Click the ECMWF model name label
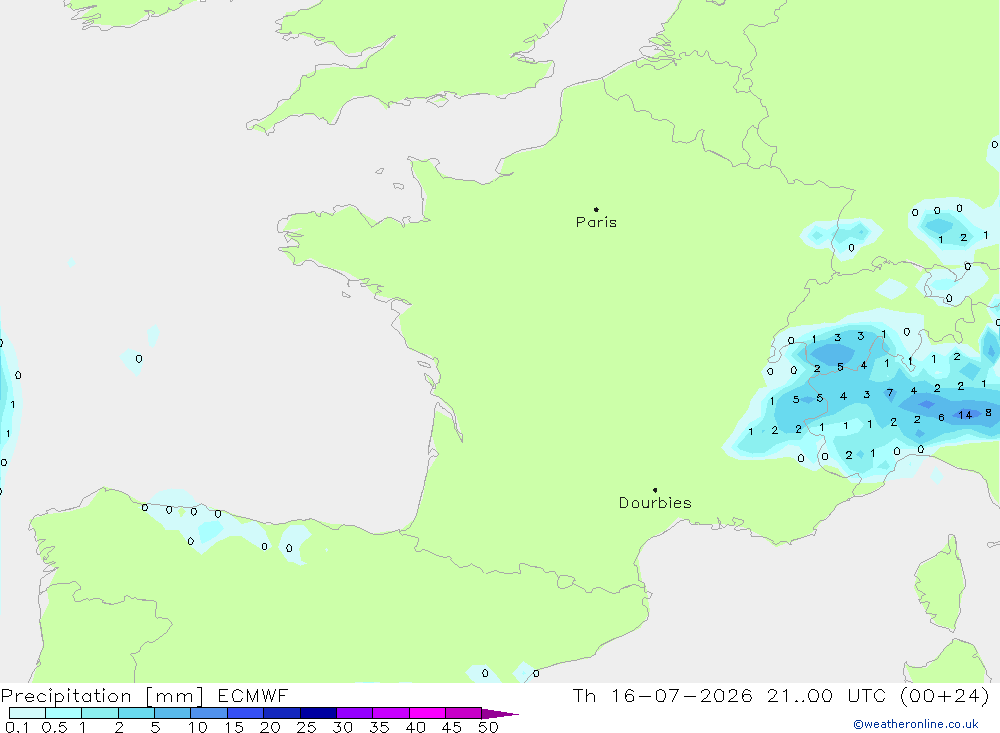This screenshot has width=1000, height=733. click(253, 695)
